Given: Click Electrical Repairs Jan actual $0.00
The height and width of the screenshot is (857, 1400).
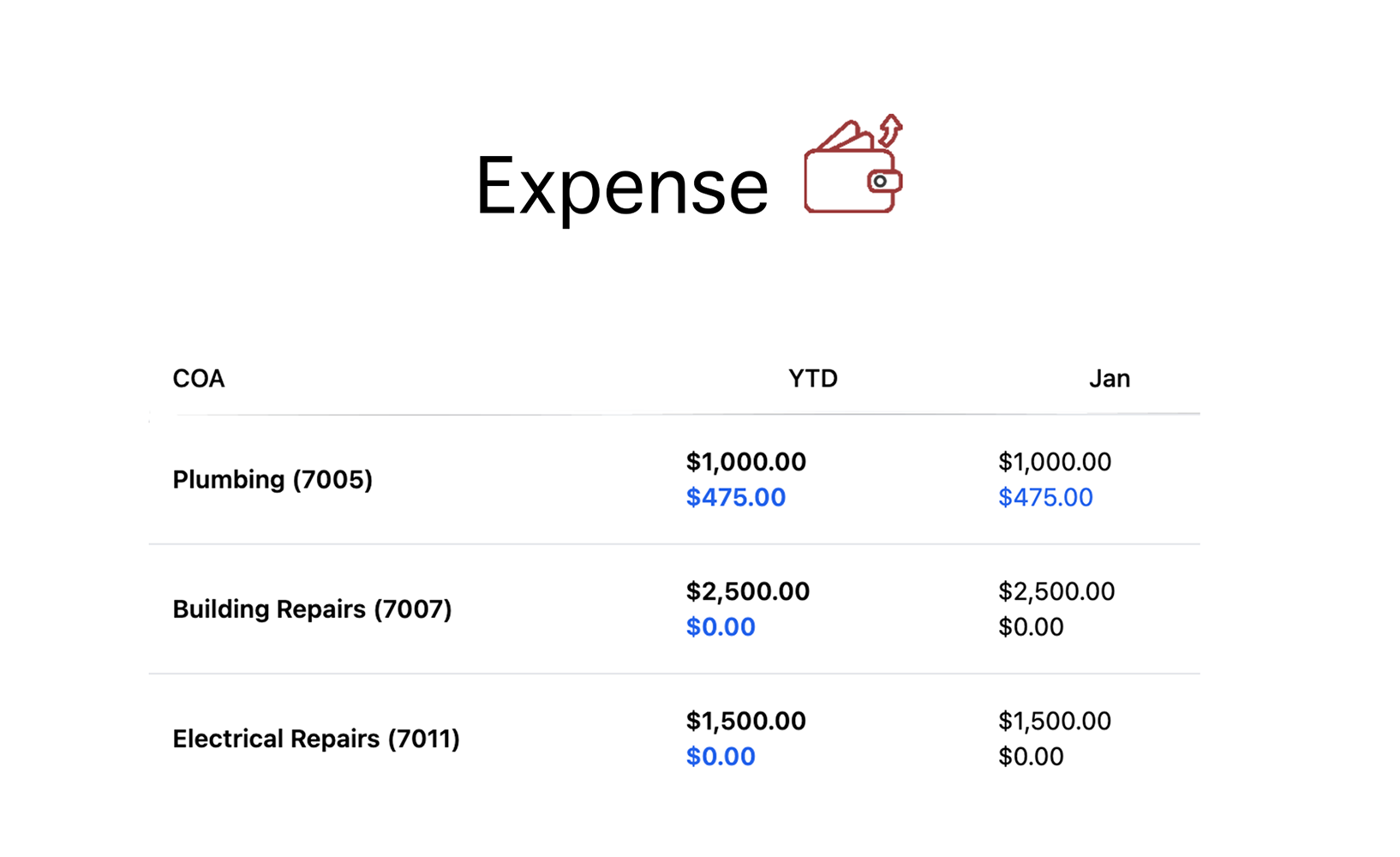Looking at the screenshot, I should coord(1031,757).
